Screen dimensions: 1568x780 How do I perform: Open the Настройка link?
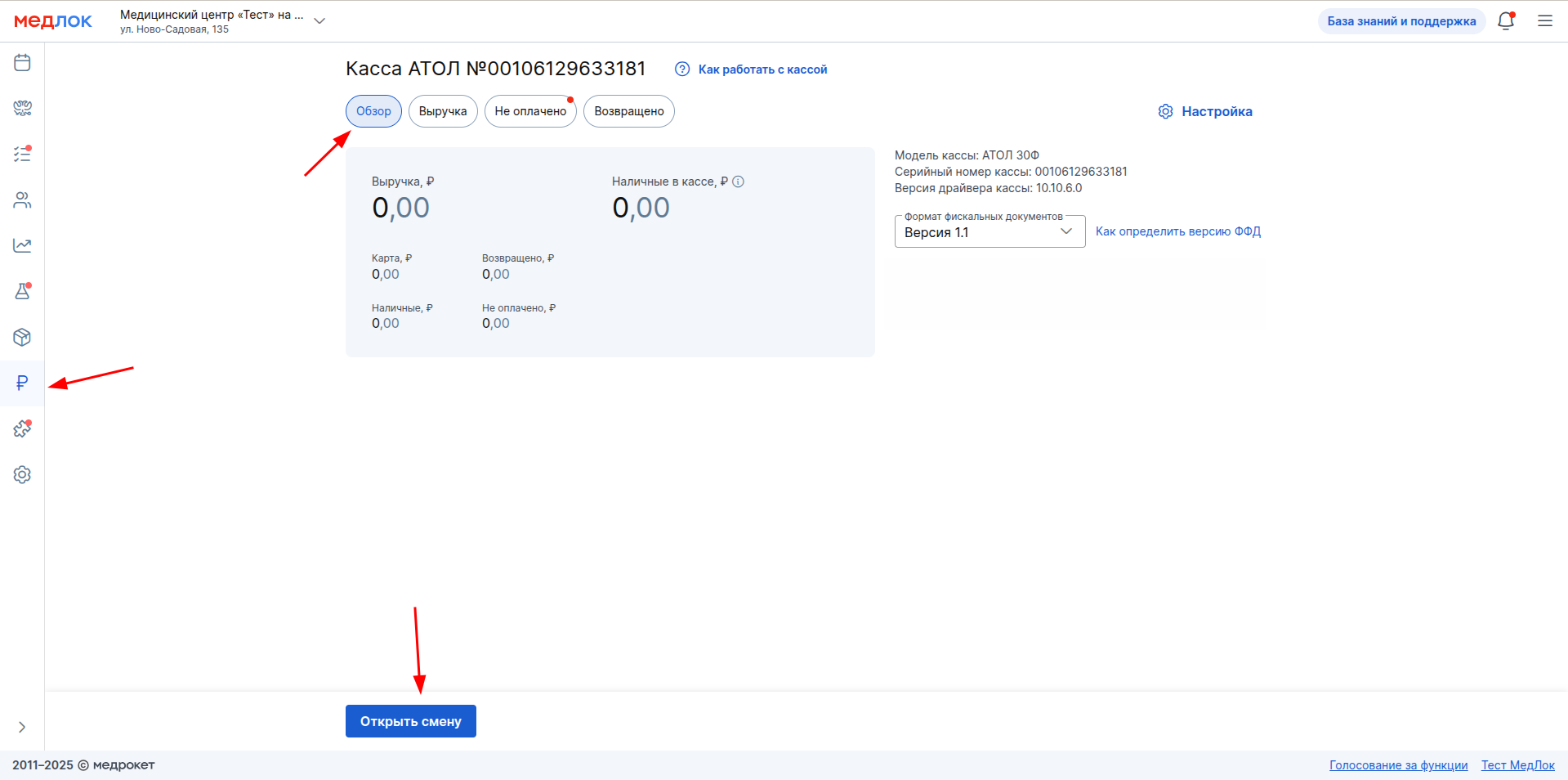1217,111
